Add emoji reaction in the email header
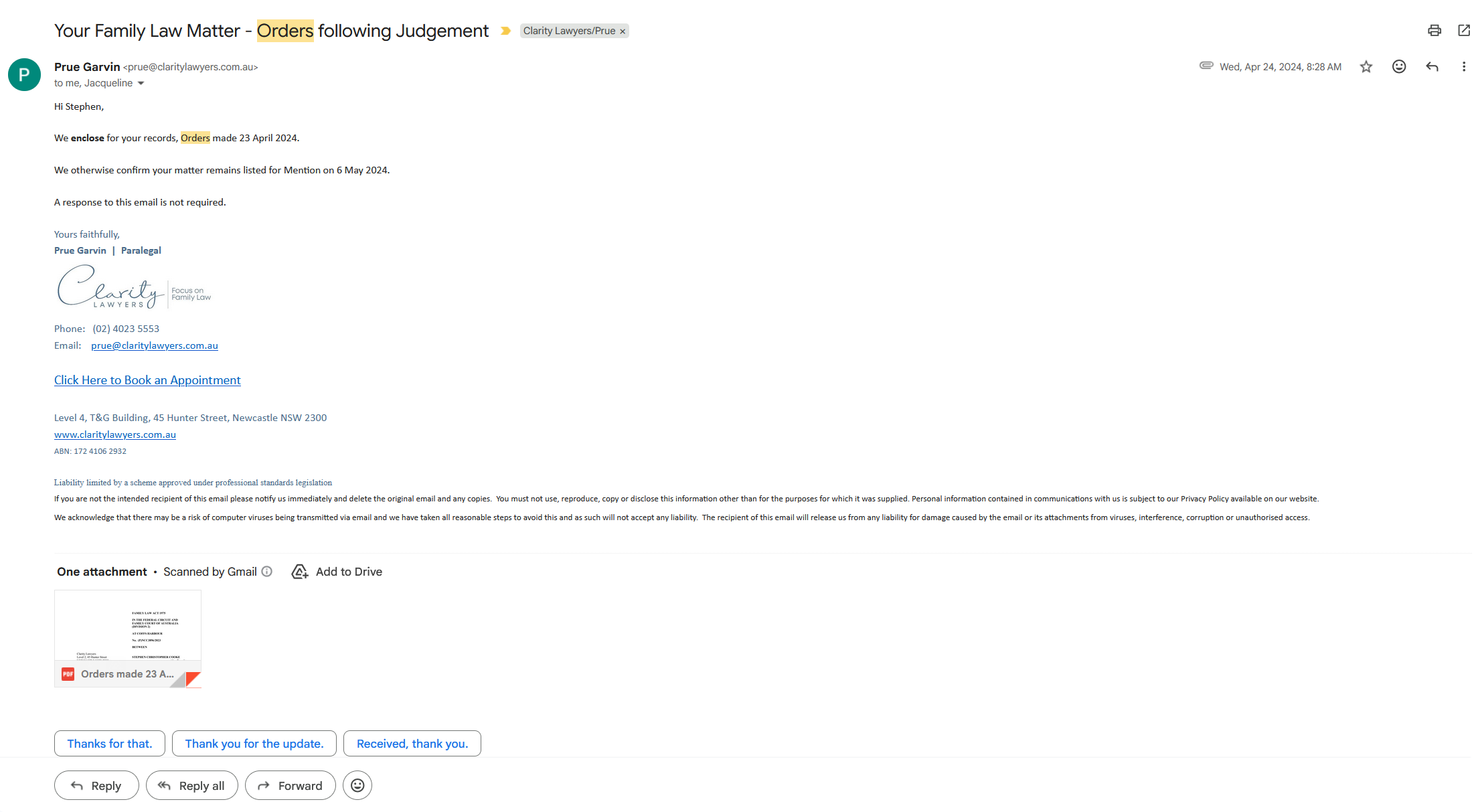The width and height of the screenshot is (1474, 812). 1399,67
